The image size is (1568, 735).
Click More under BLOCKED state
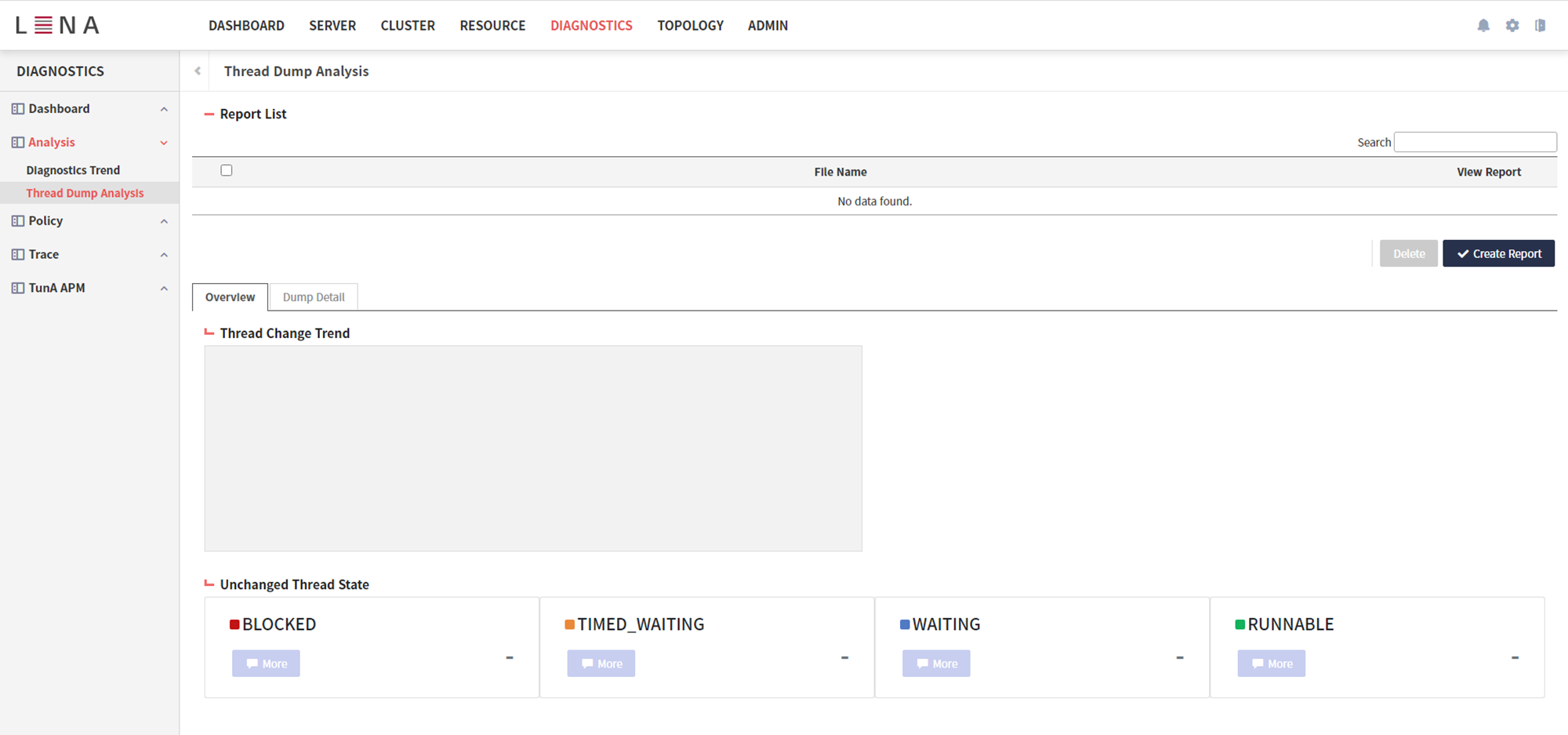(x=266, y=664)
